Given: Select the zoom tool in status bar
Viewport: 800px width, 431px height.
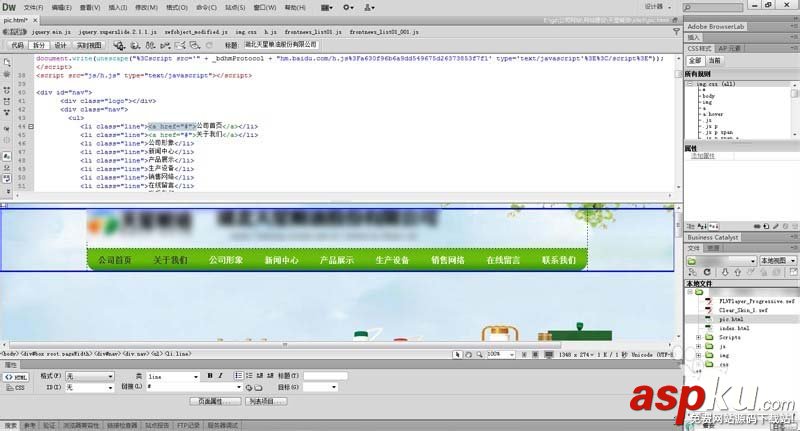Looking at the screenshot, I should [479, 354].
